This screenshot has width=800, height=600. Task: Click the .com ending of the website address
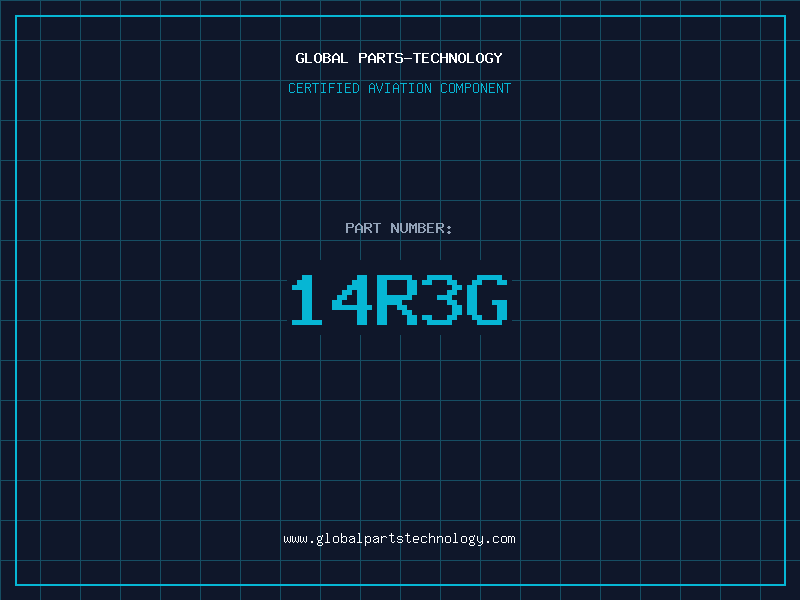point(500,539)
